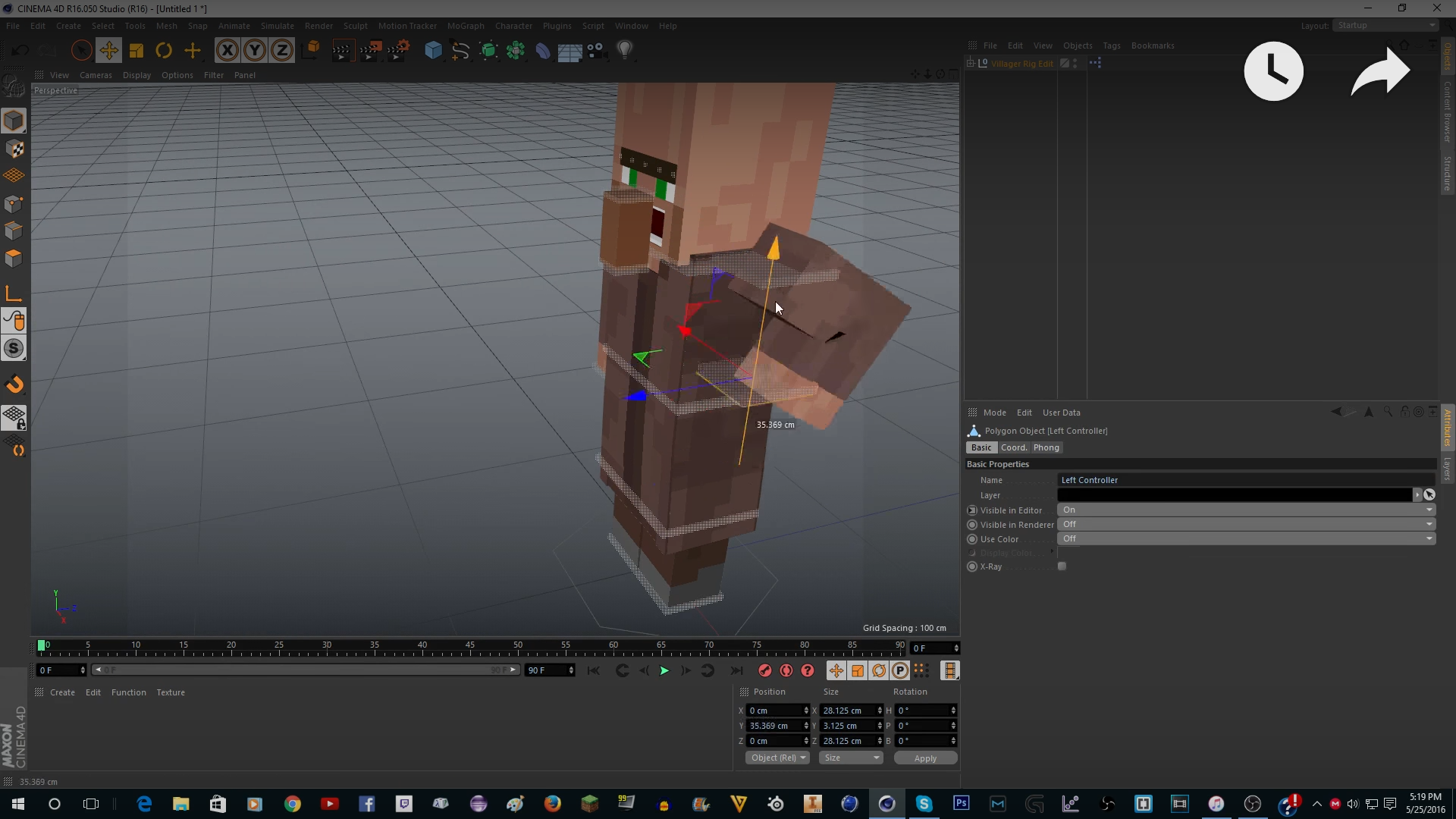The height and width of the screenshot is (819, 1456).
Task: Click the Apply button
Action: click(x=925, y=758)
